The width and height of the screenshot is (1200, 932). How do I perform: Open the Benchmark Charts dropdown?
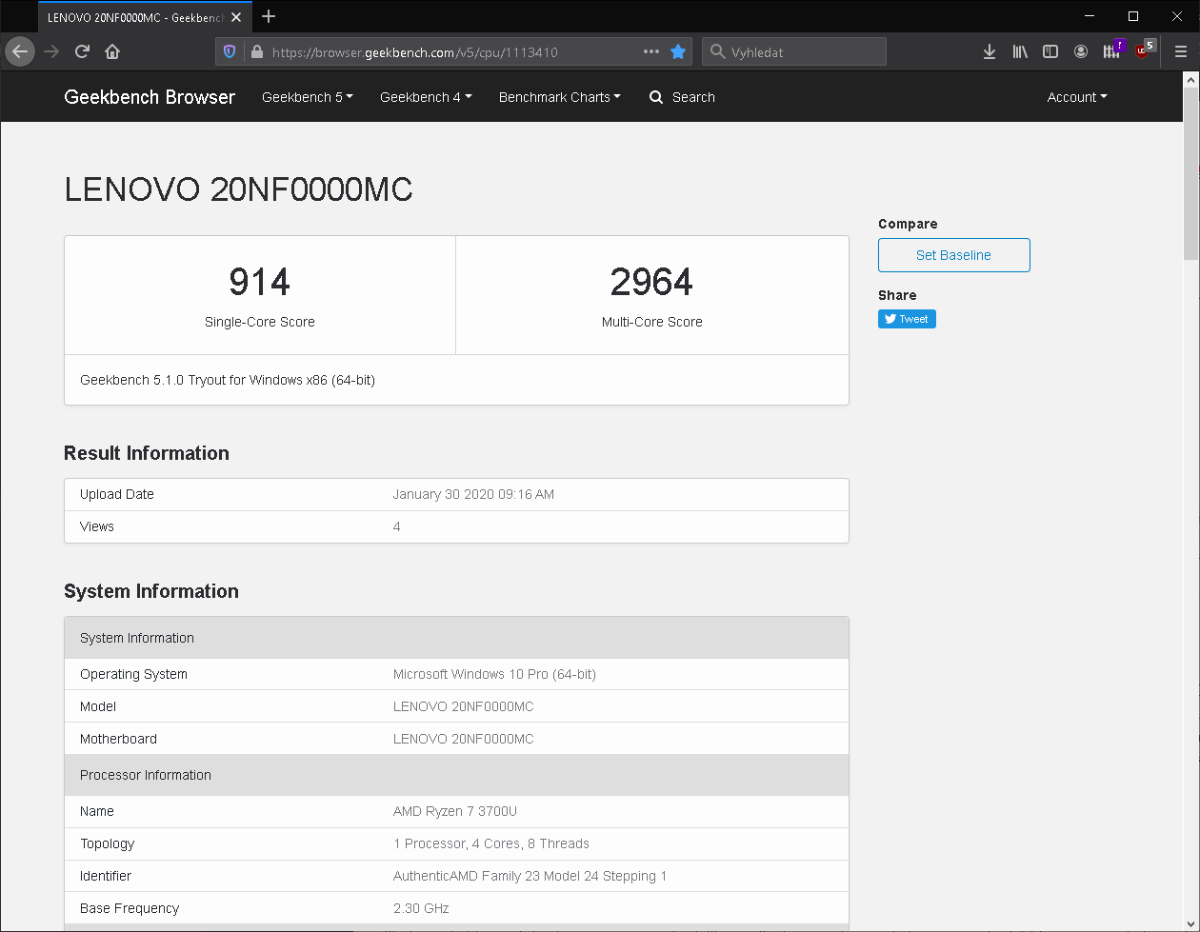(559, 97)
